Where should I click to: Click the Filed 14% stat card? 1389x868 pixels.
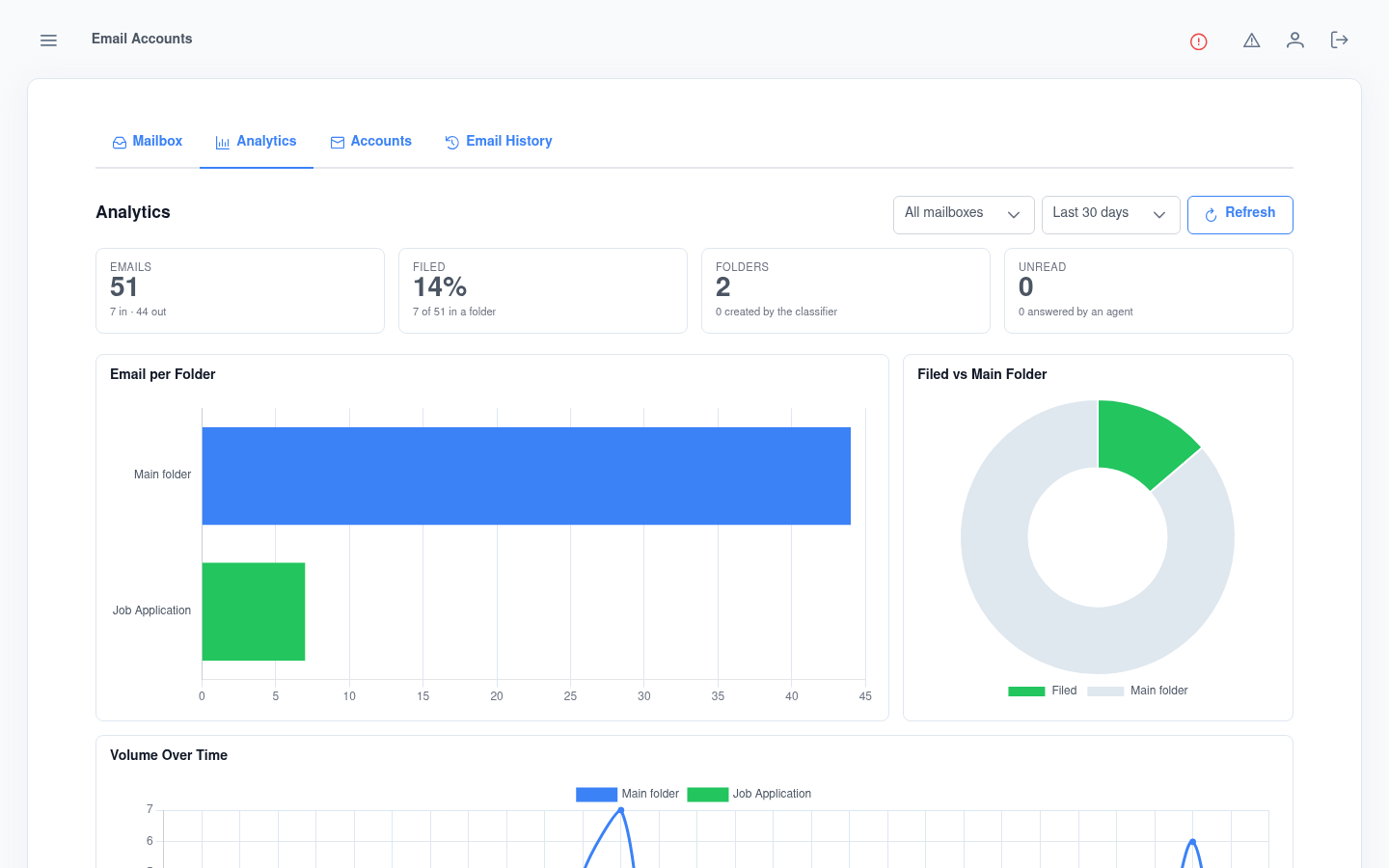[543, 290]
